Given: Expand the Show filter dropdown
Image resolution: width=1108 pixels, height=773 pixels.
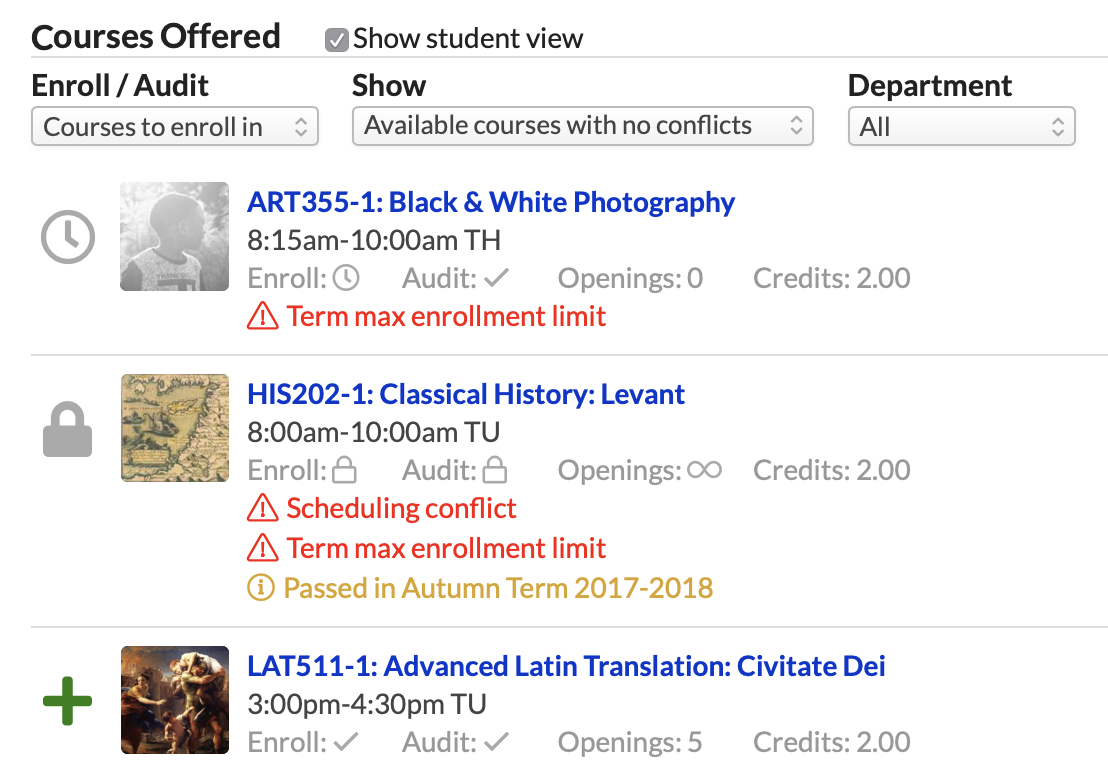Looking at the screenshot, I should pos(583,126).
